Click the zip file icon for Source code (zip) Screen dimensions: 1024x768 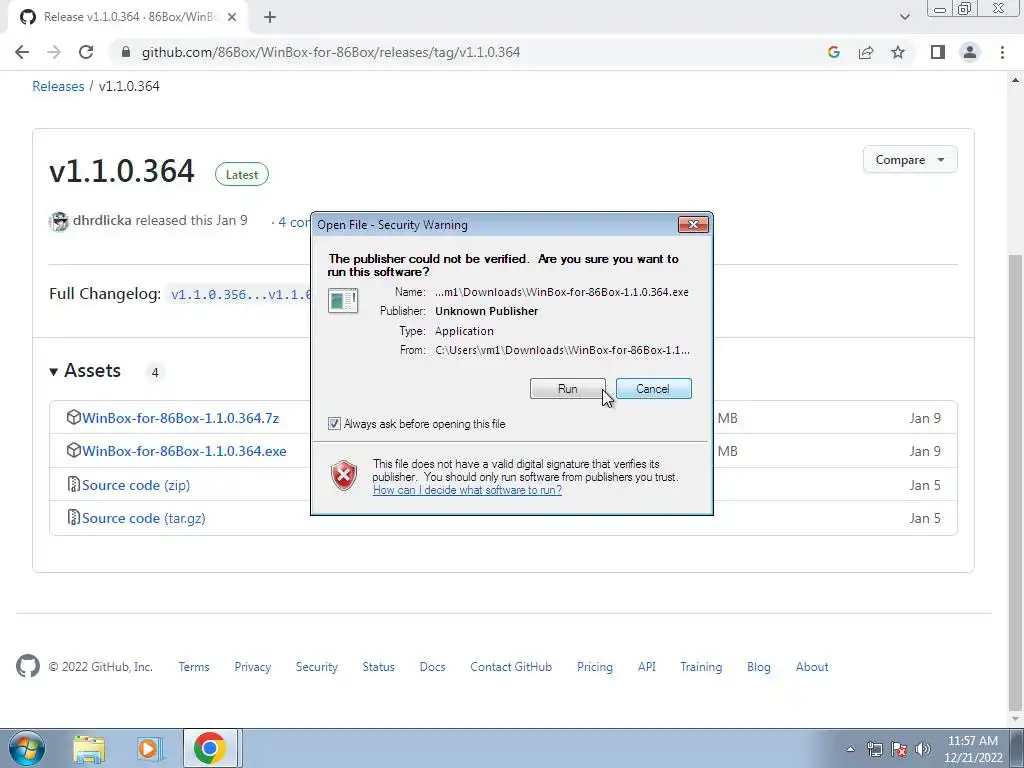74,484
